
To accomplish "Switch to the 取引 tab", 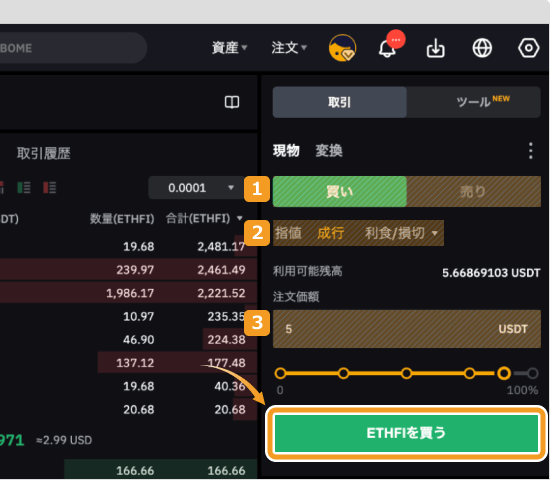I will [340, 102].
